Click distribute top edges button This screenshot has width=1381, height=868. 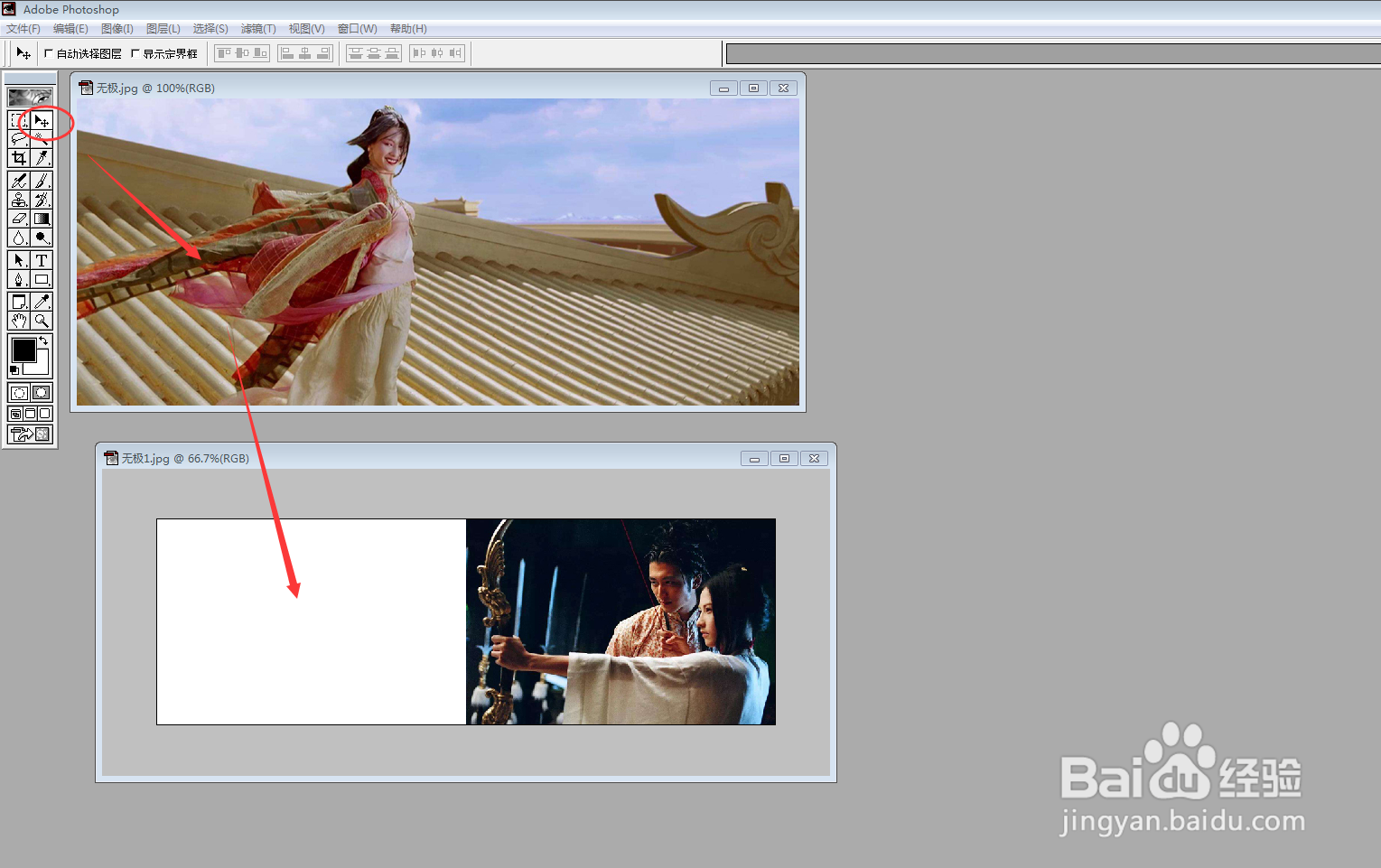356,53
